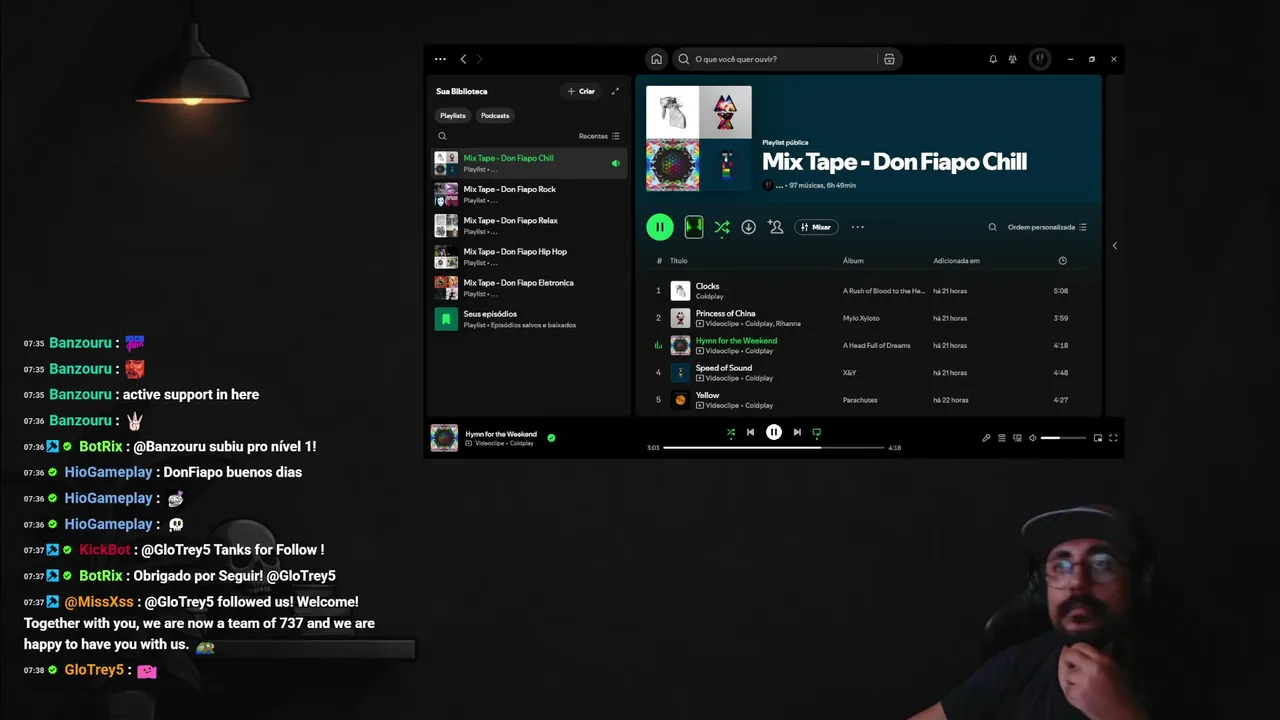Seek in the song progress bar
Image resolution: width=1280 pixels, height=720 pixels.
point(774,447)
